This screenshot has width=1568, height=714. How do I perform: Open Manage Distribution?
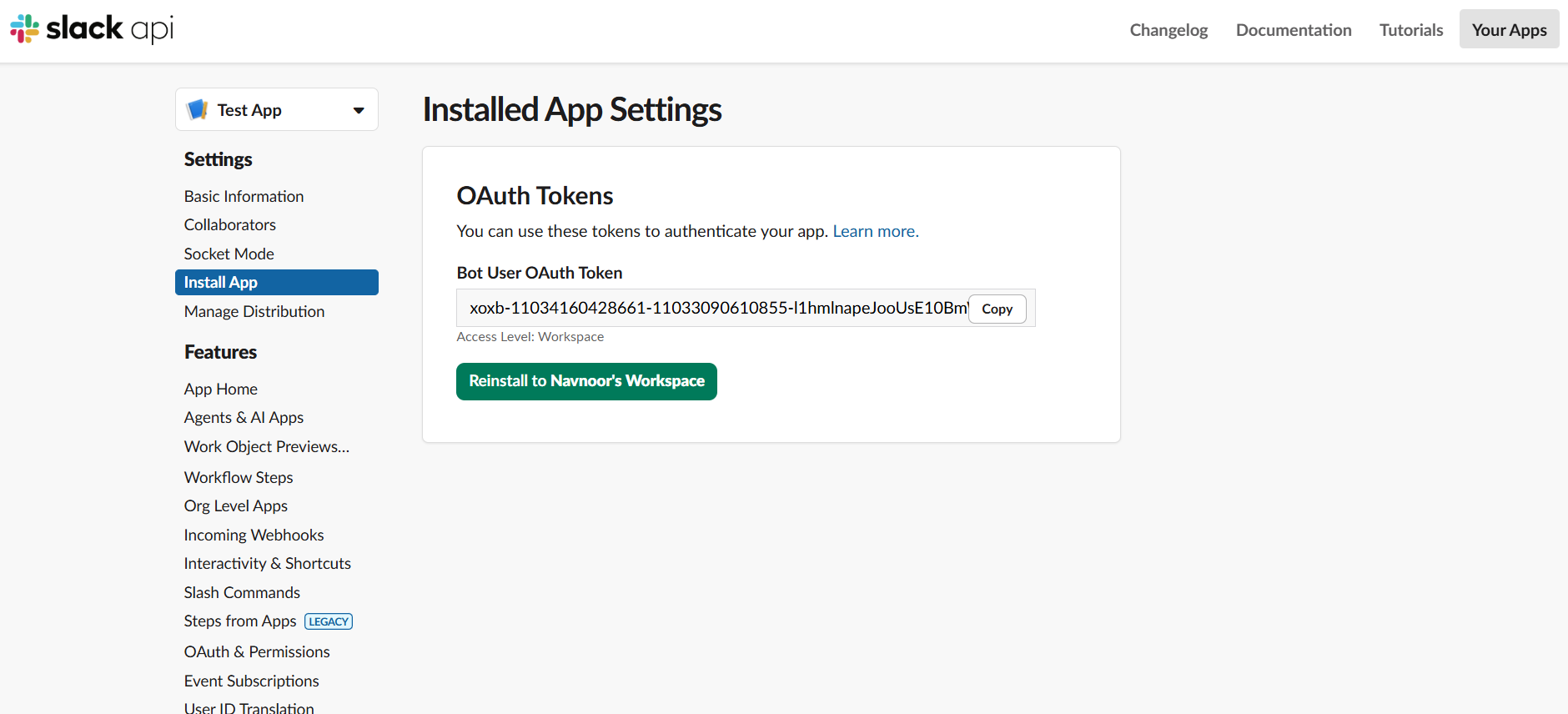tap(254, 311)
